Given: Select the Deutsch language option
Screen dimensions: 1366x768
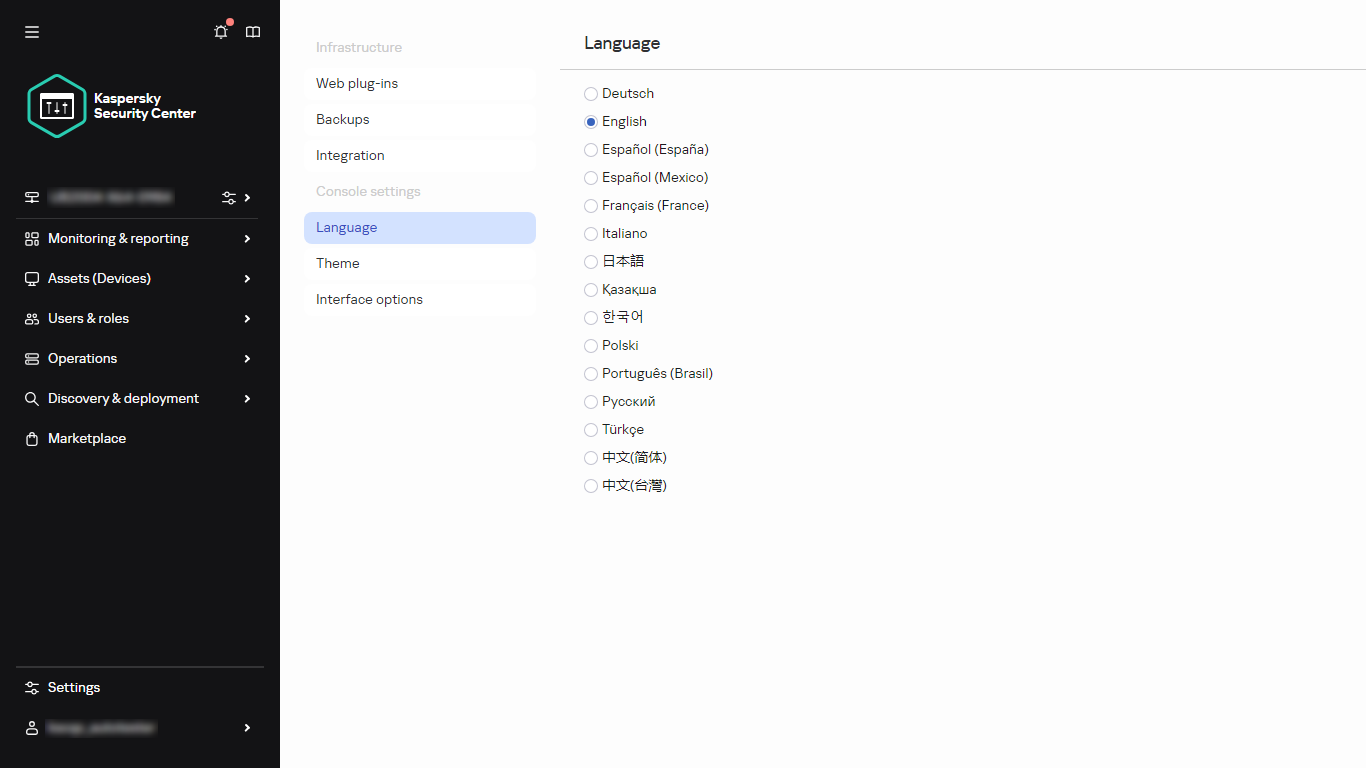Looking at the screenshot, I should 590,94.
